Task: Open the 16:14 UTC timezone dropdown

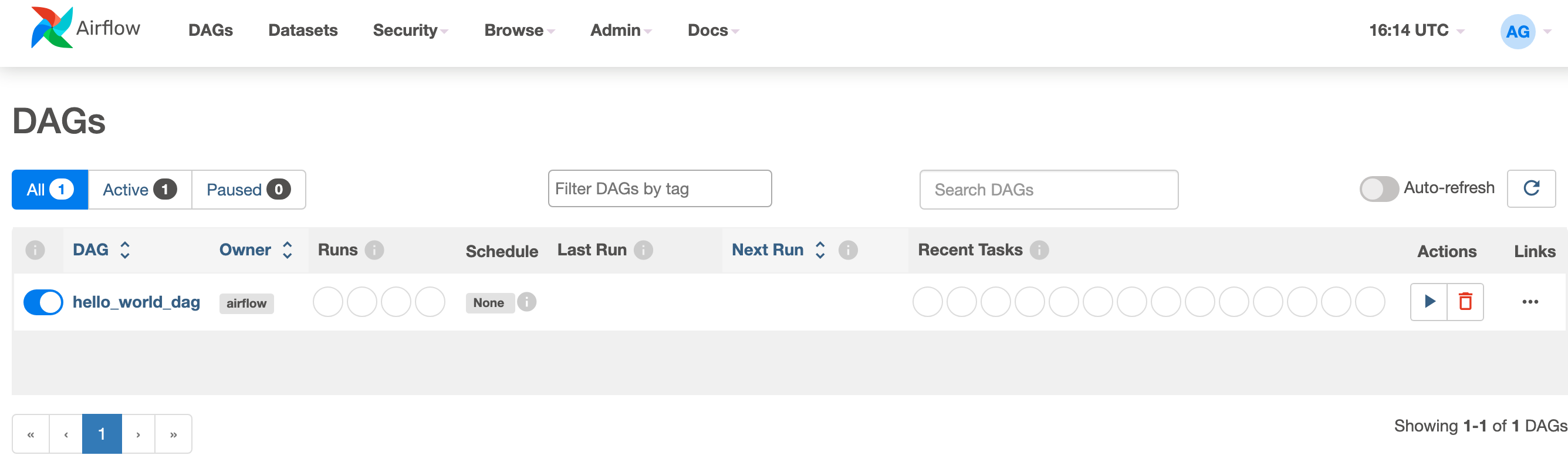Action: (x=1416, y=31)
